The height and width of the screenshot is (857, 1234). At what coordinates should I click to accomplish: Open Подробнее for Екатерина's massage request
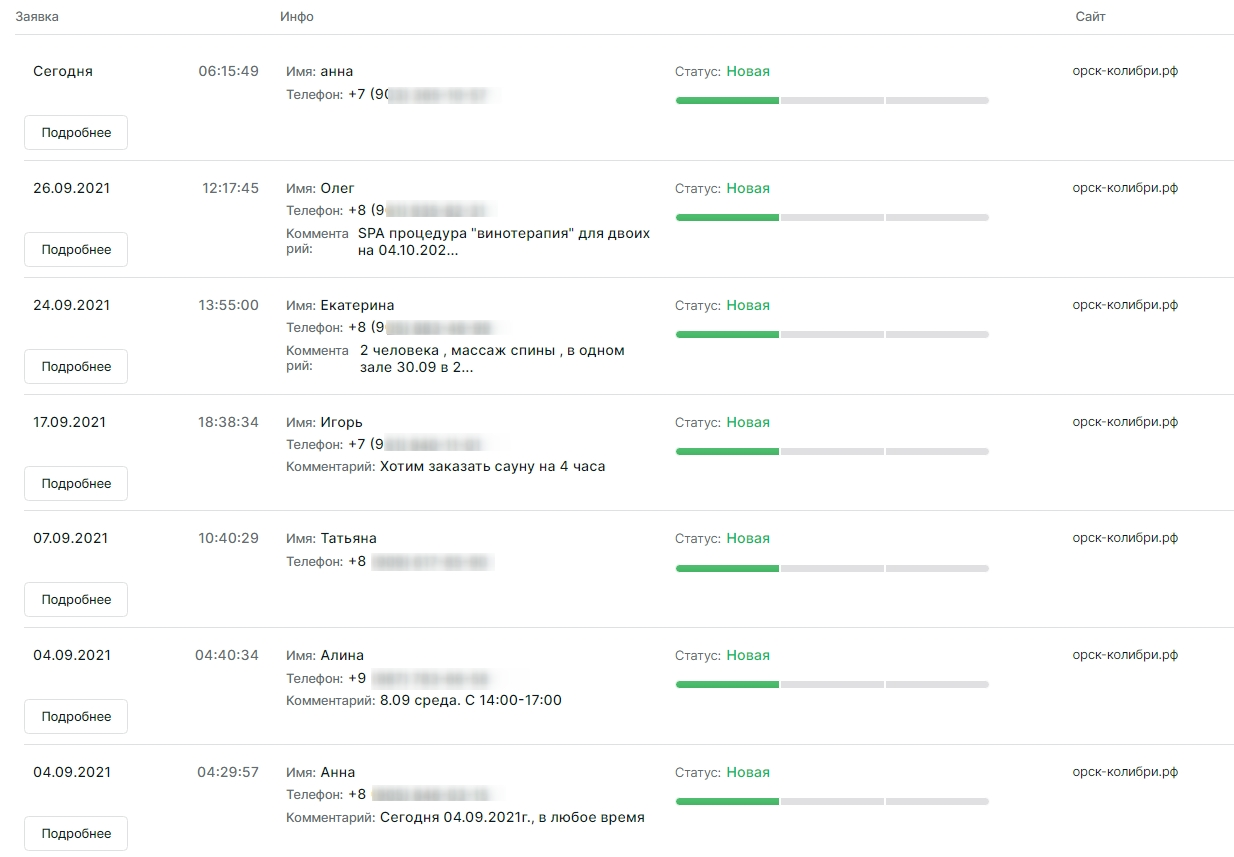coord(76,367)
